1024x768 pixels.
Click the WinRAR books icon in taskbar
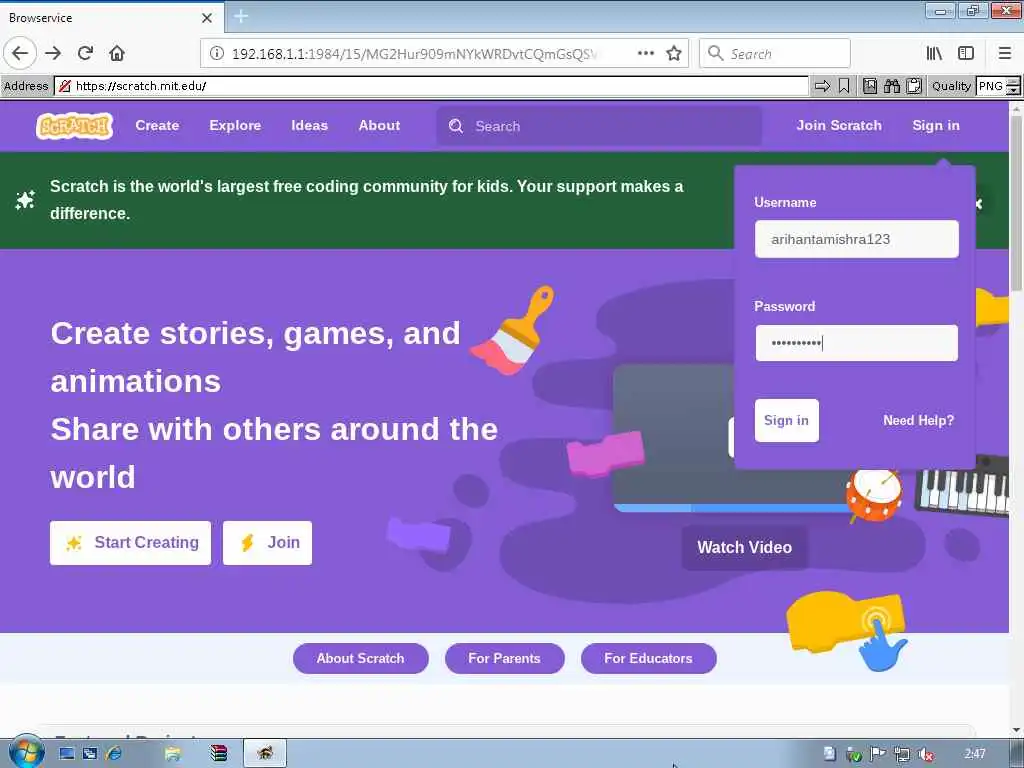point(219,754)
